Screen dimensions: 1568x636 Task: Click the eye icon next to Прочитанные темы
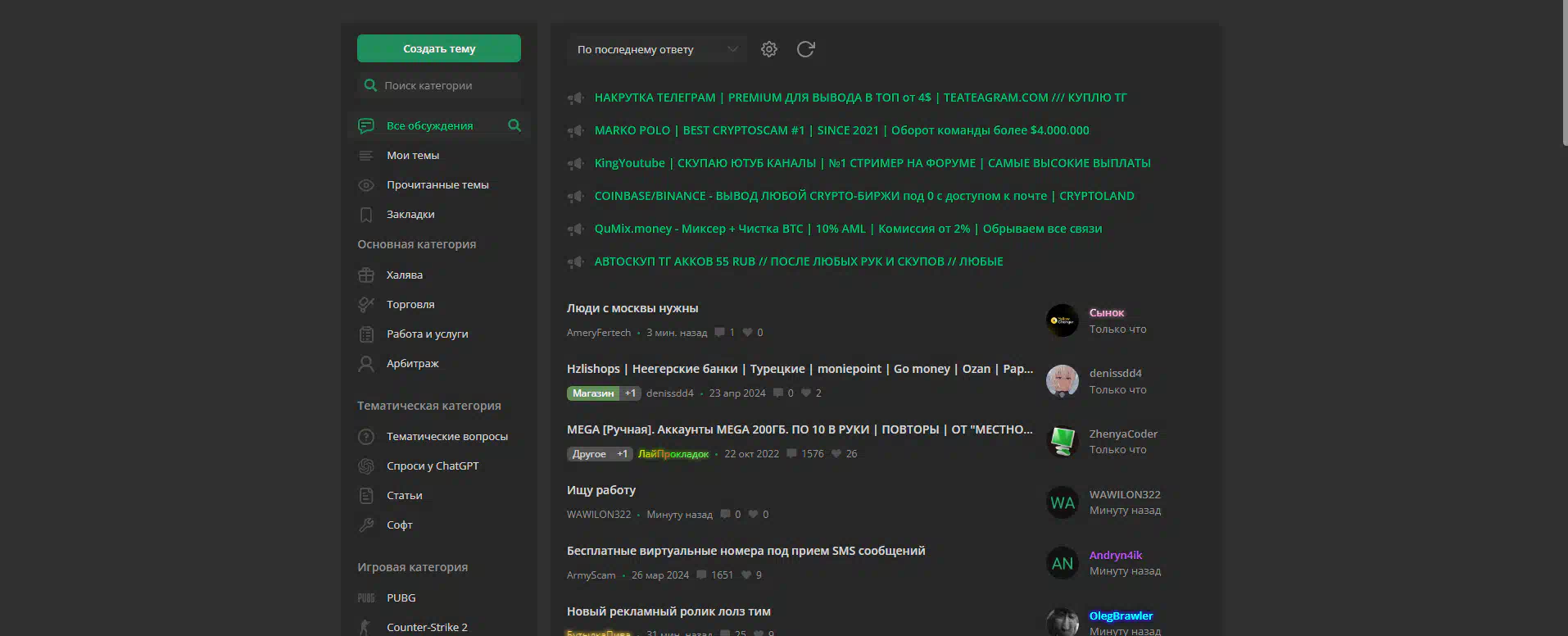[x=366, y=184]
